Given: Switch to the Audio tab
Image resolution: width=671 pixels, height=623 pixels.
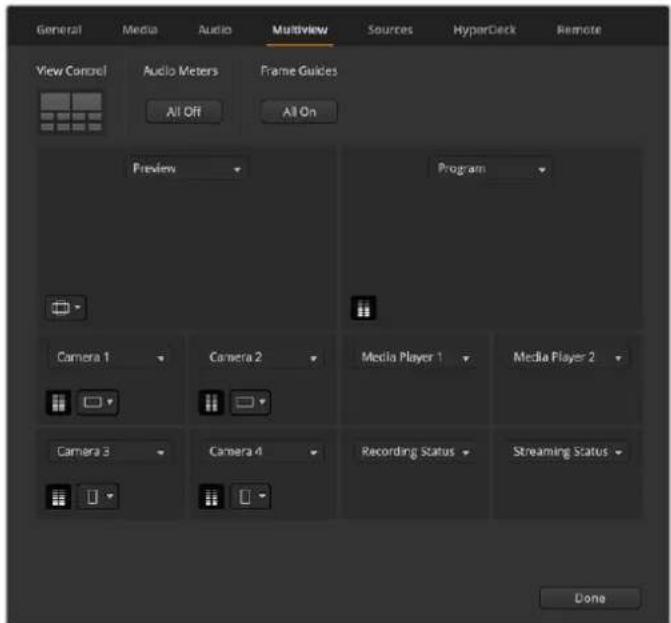Looking at the screenshot, I should point(215,30).
